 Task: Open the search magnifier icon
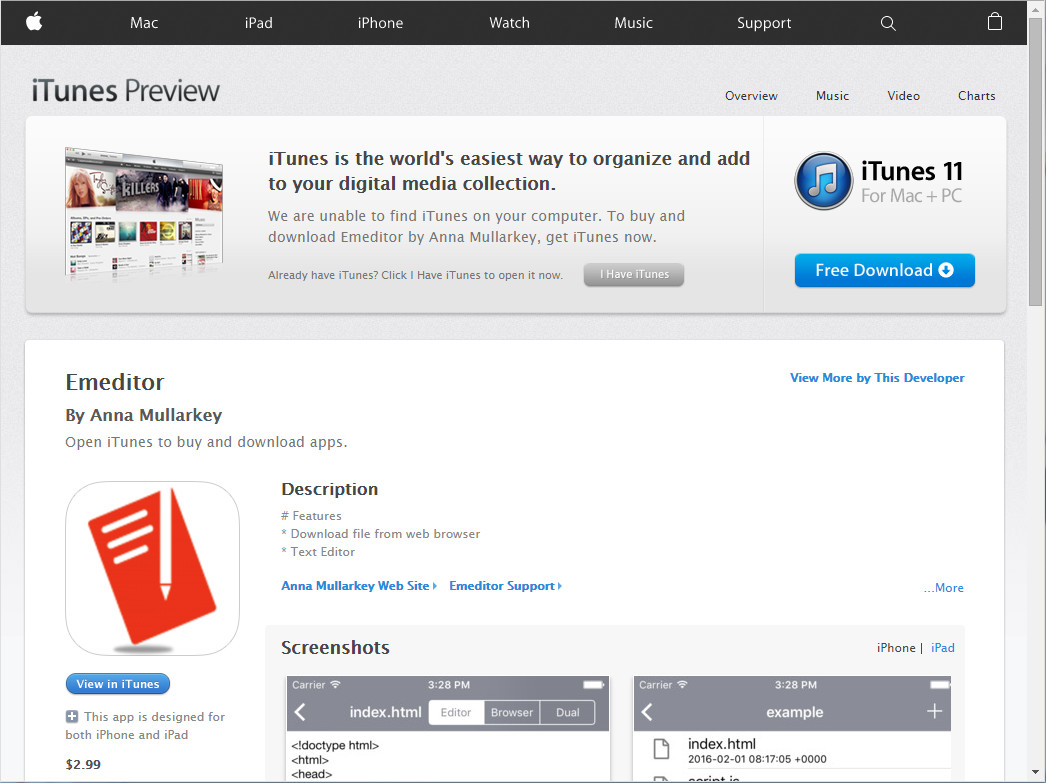pyautogui.click(x=888, y=22)
